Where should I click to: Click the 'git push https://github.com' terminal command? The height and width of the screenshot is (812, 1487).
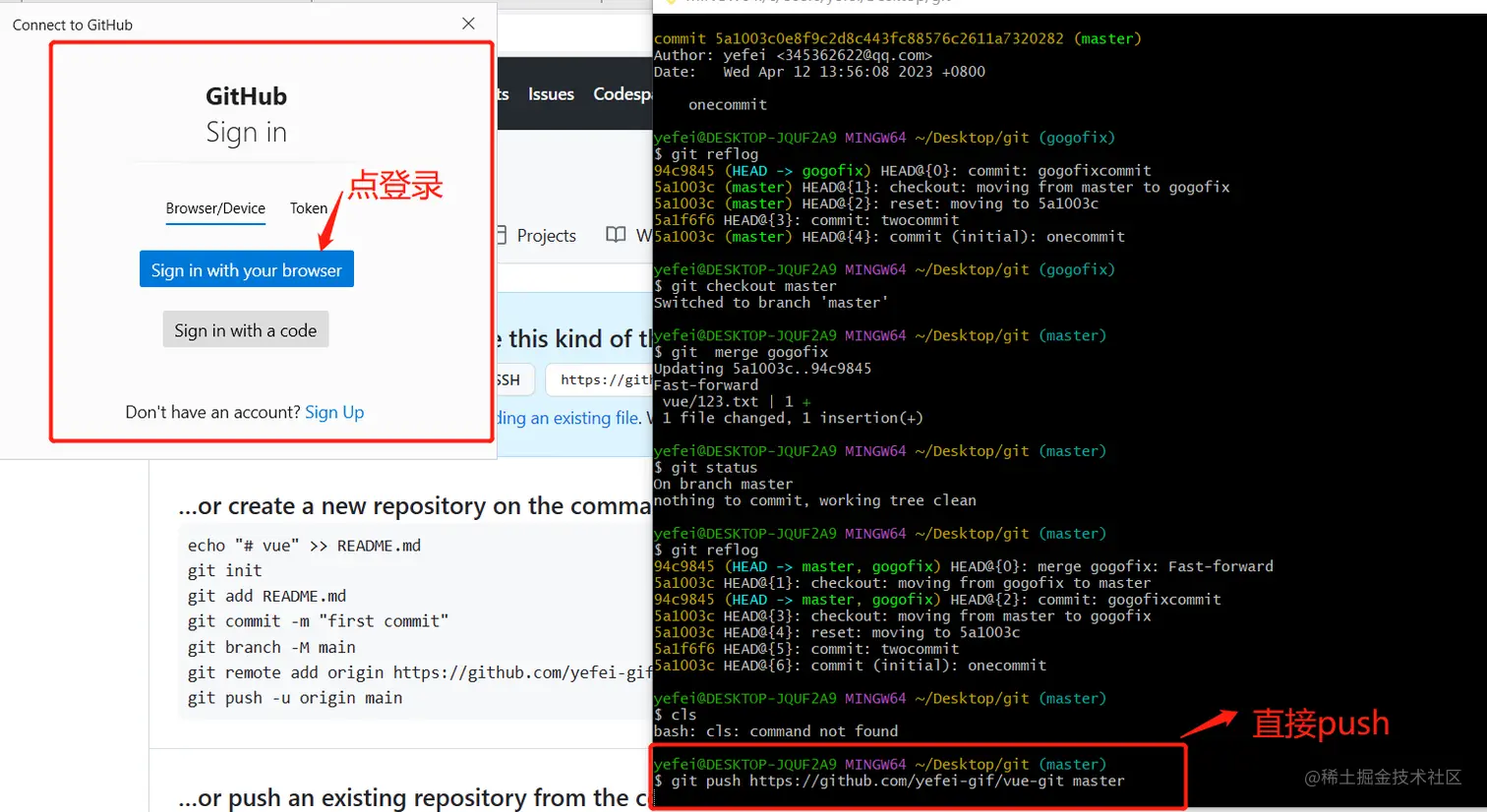(889, 781)
